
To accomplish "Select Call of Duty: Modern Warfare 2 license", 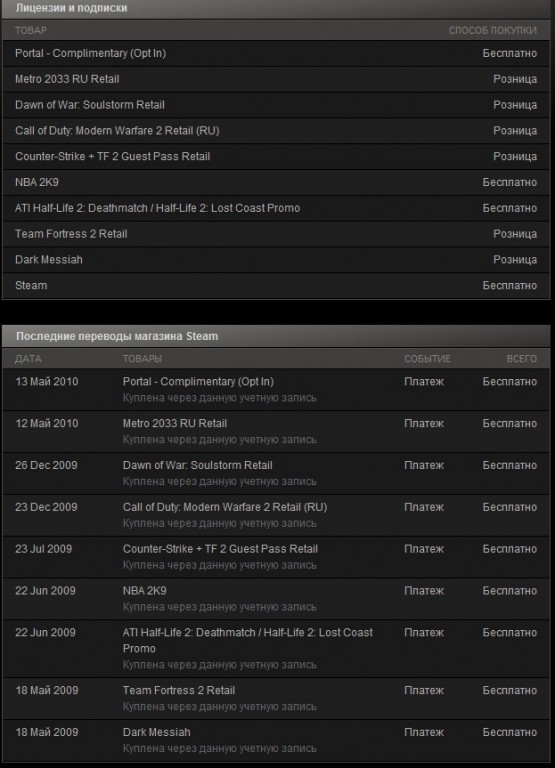I will point(276,131).
